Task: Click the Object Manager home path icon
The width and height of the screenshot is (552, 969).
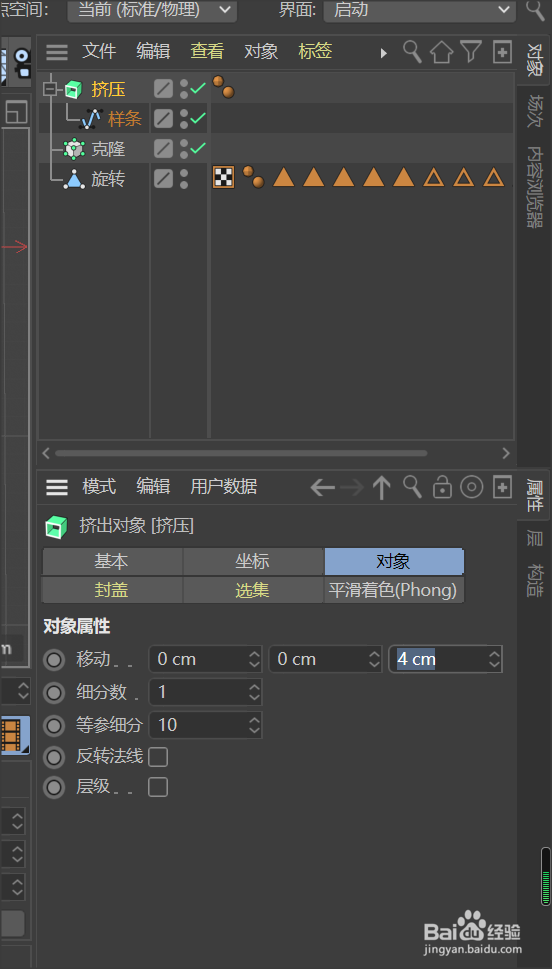Action: [x=441, y=52]
